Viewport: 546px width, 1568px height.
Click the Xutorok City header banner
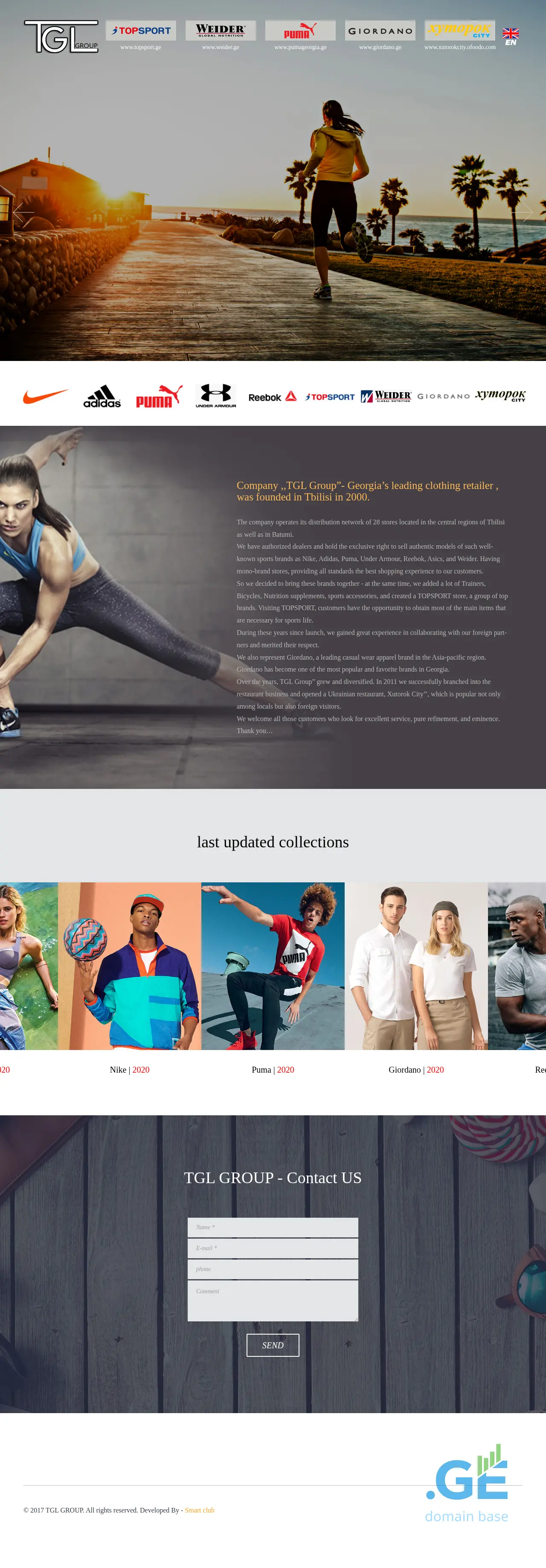point(459,30)
